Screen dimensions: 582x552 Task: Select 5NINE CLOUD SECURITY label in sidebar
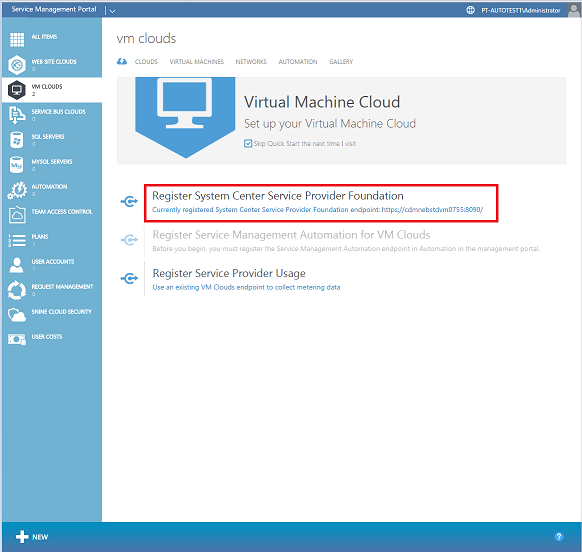(x=61, y=311)
